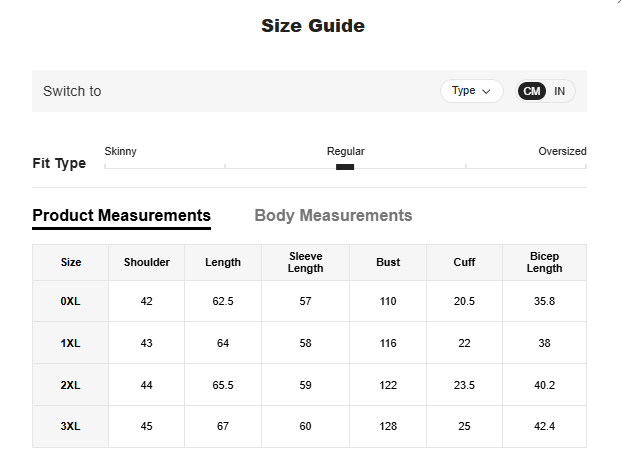
Task: Open the Body Measurements tab
Action: pos(333,215)
